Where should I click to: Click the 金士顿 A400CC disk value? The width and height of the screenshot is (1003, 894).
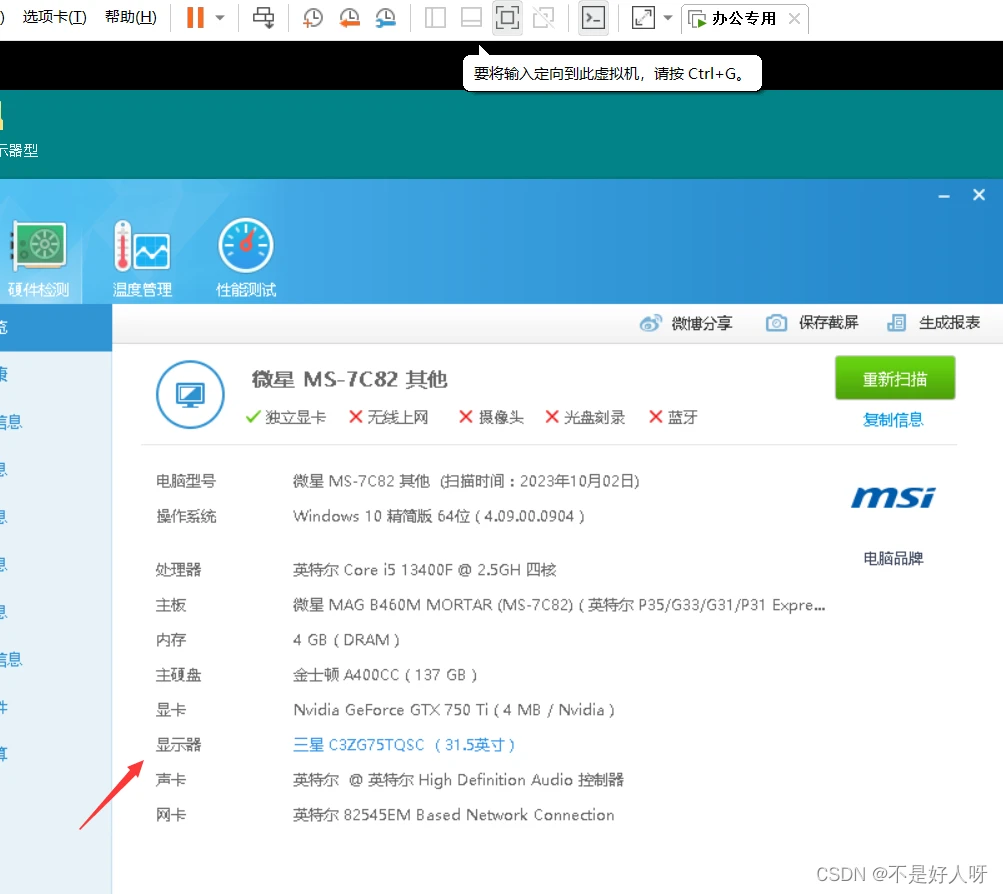pyautogui.click(x=384, y=675)
